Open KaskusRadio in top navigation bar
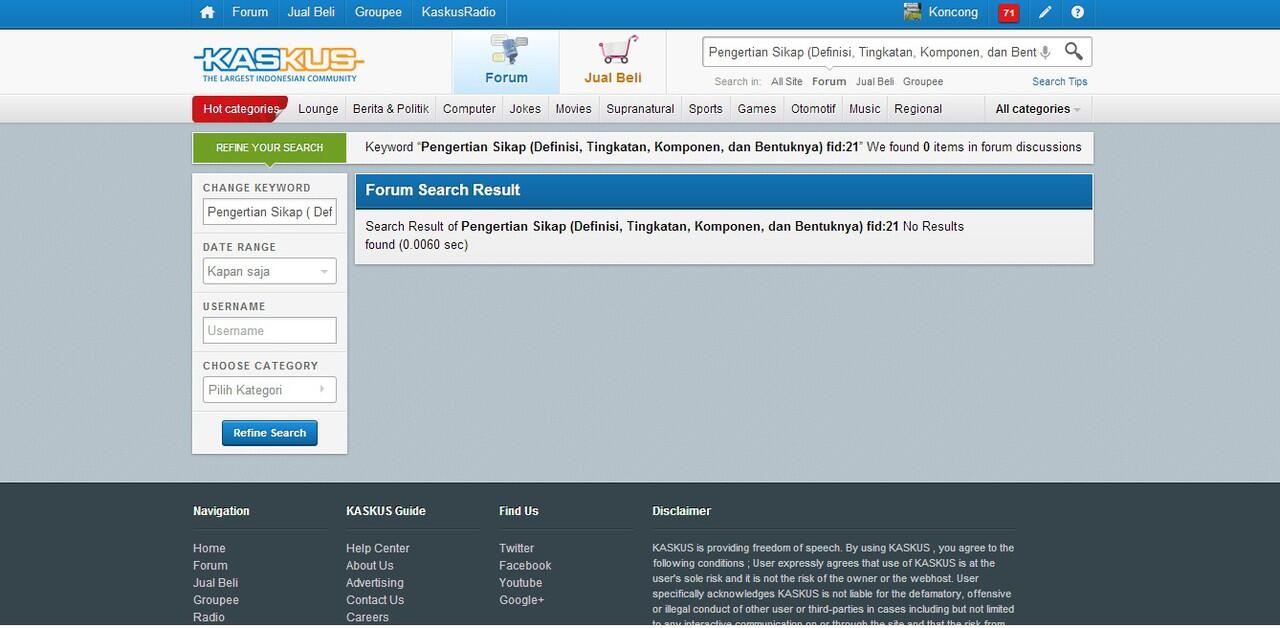1280x628 pixels. click(x=459, y=12)
